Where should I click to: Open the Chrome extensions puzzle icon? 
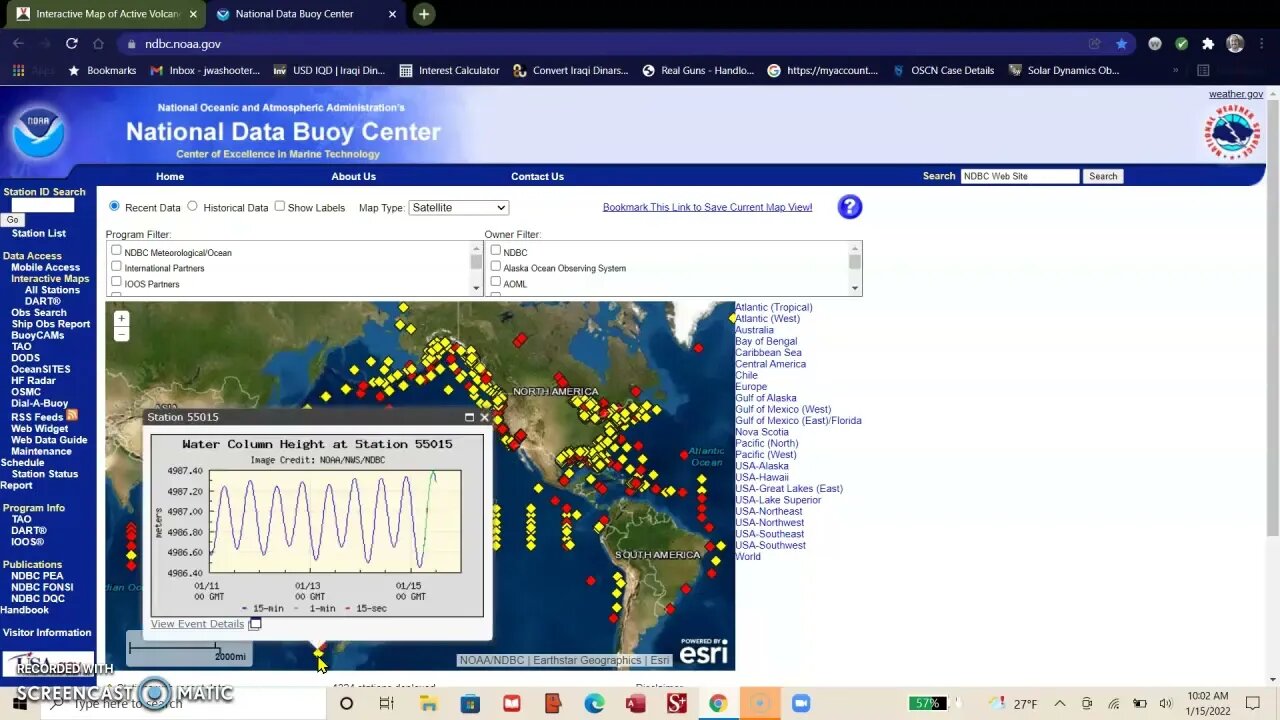tap(1208, 44)
